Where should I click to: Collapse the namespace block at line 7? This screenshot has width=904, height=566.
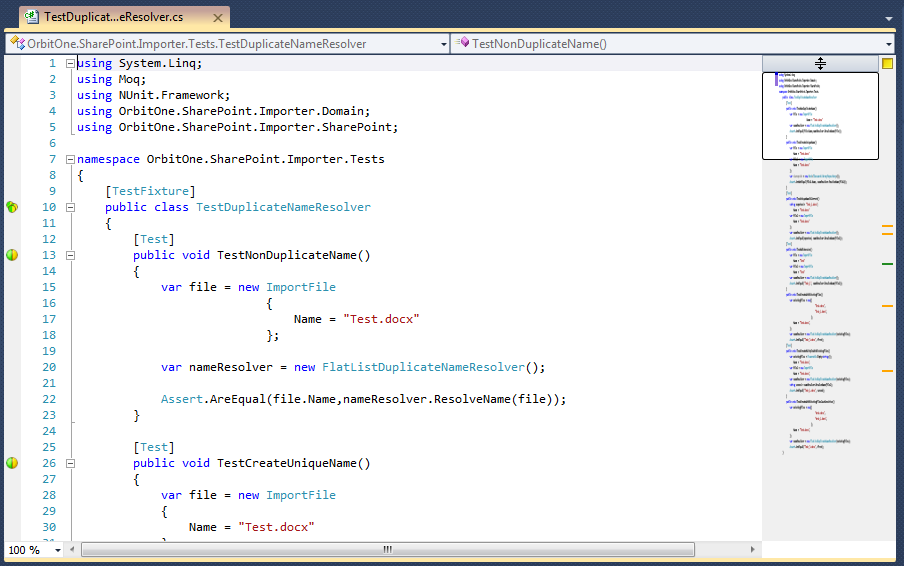tap(70, 159)
